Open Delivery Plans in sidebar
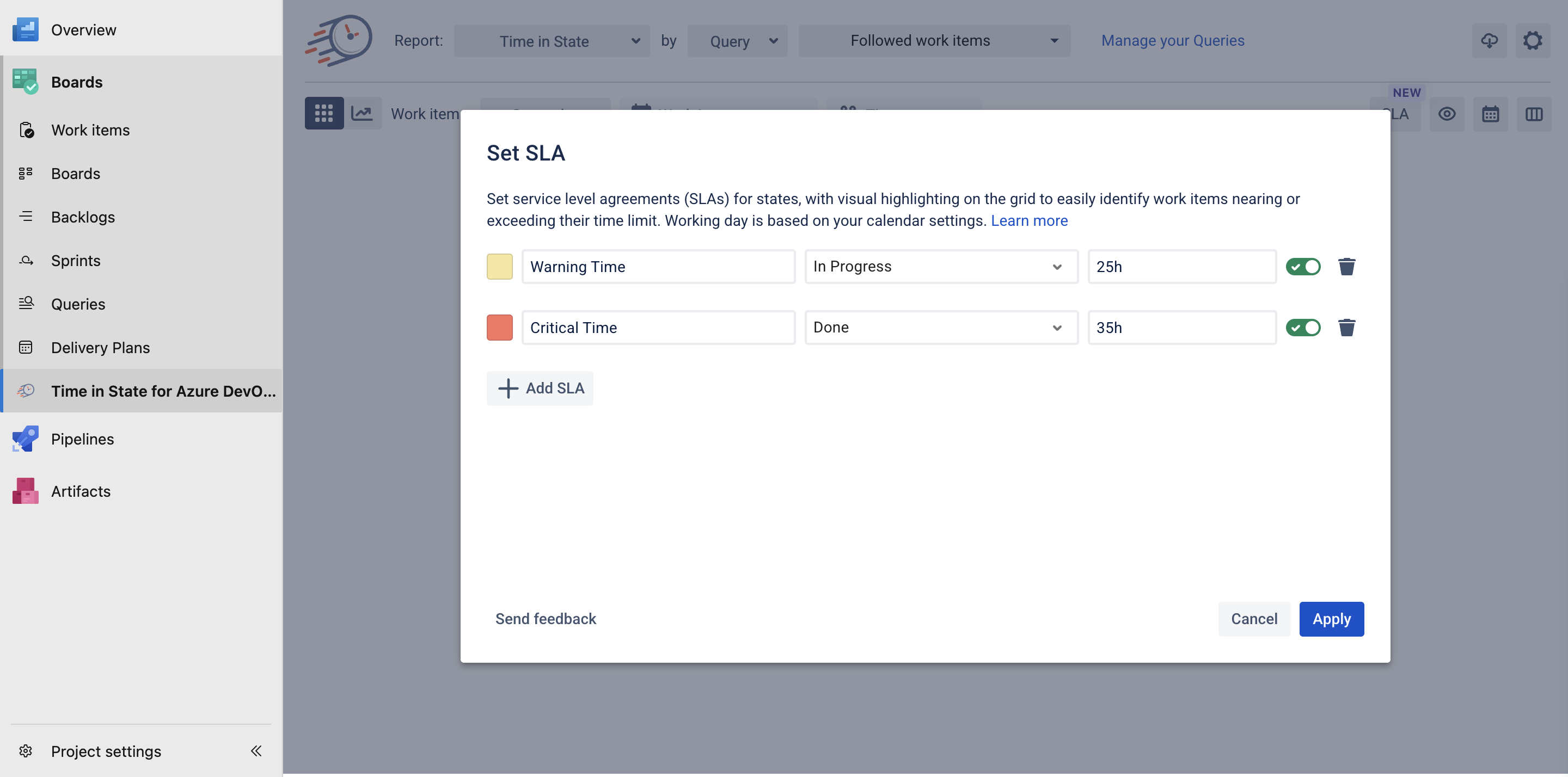 click(100, 348)
